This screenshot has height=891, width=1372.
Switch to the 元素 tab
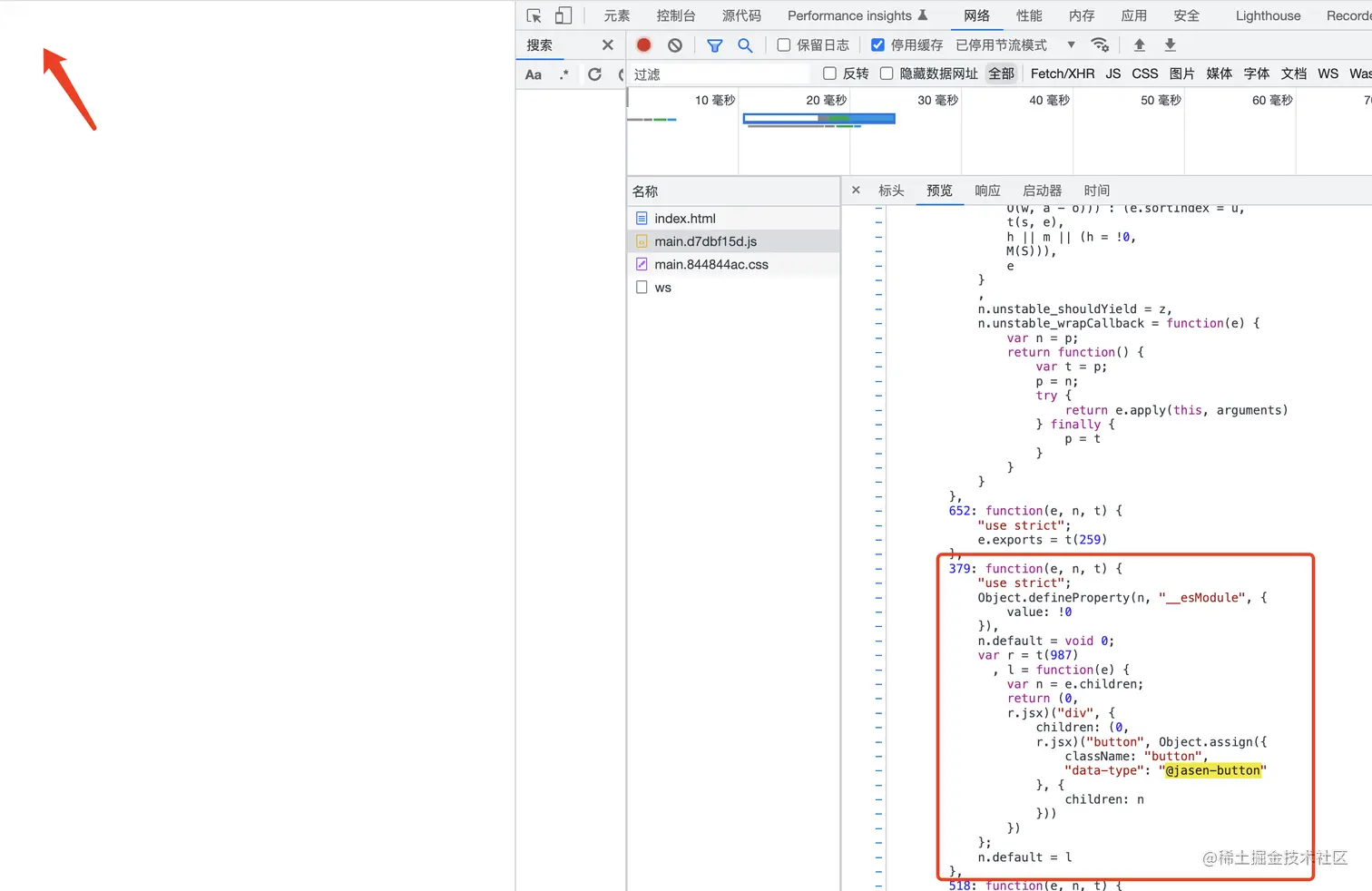pos(617,15)
